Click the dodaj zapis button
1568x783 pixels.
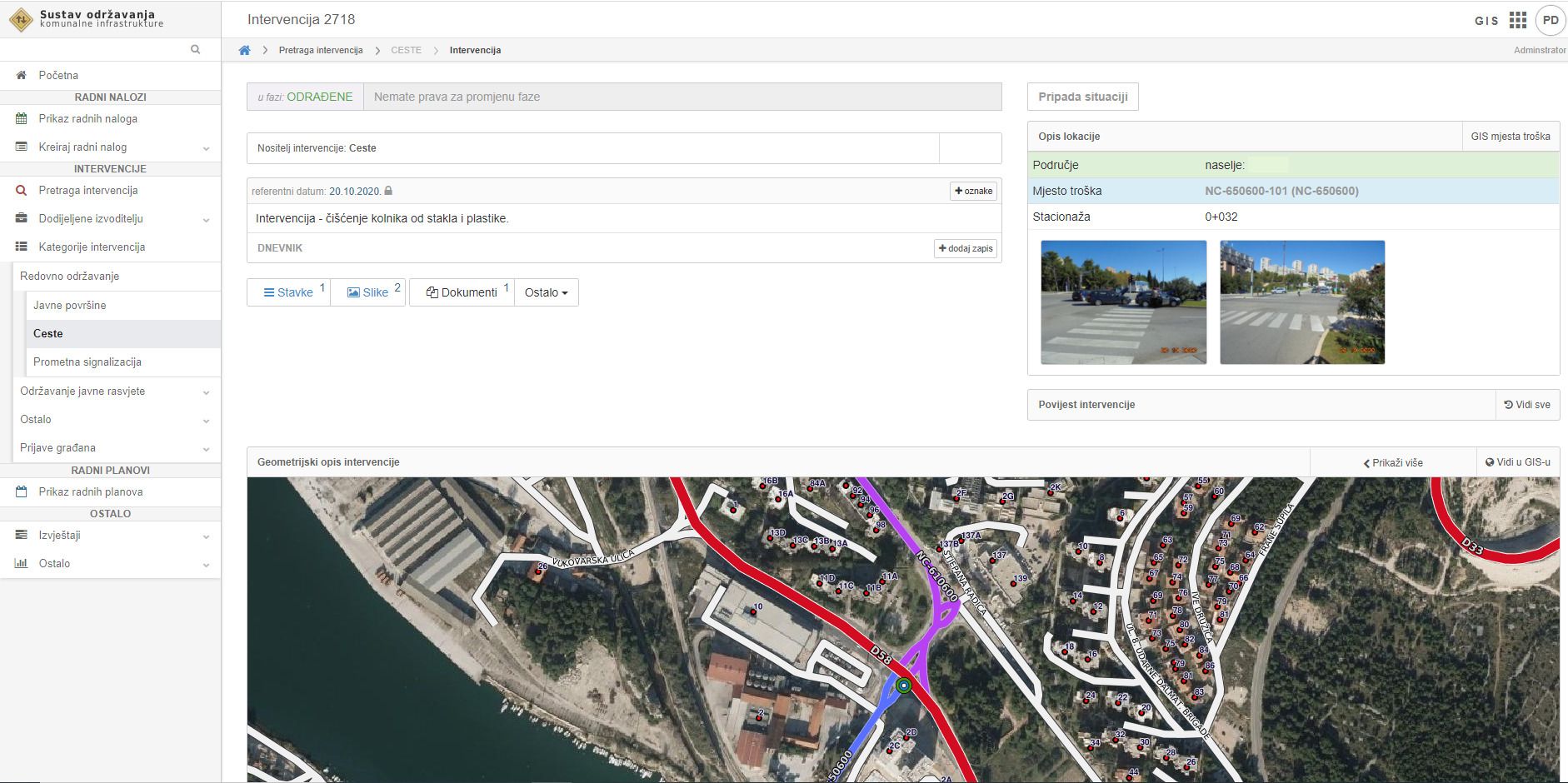tap(965, 248)
